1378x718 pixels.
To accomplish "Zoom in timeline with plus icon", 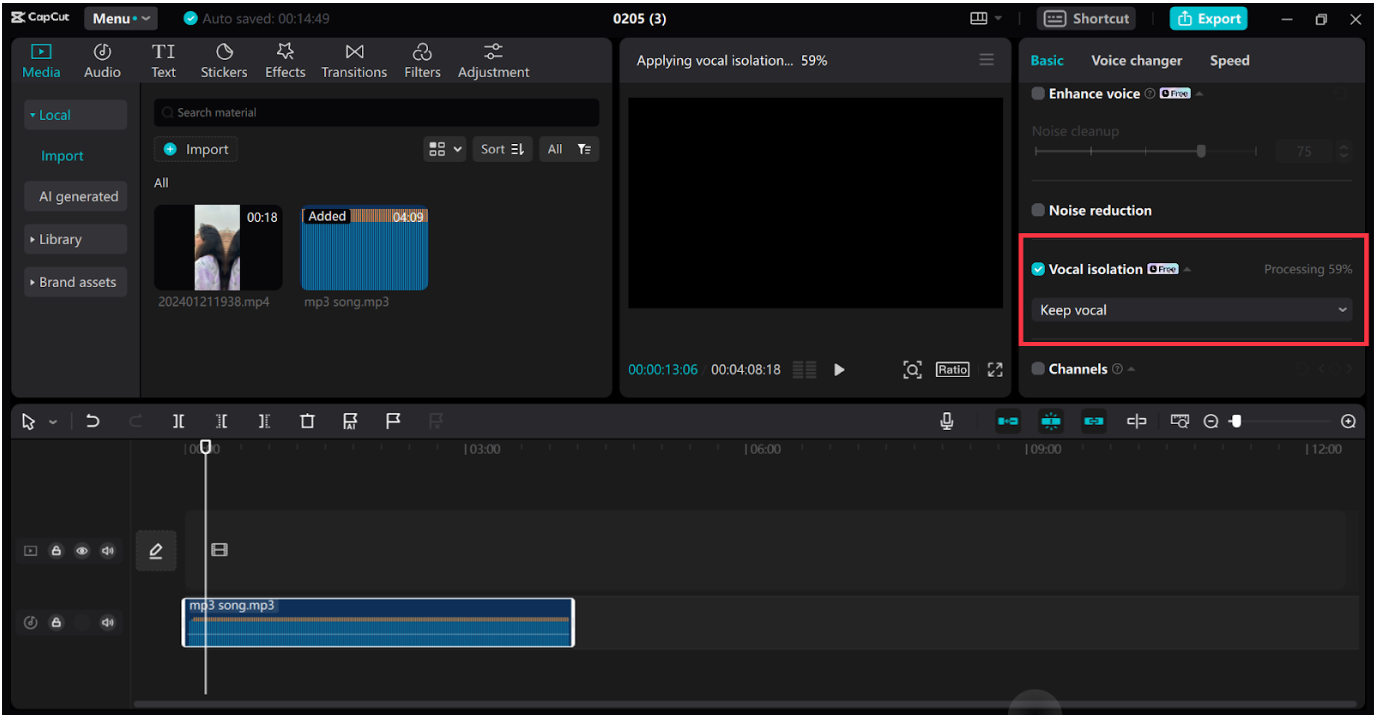I will pos(1348,422).
